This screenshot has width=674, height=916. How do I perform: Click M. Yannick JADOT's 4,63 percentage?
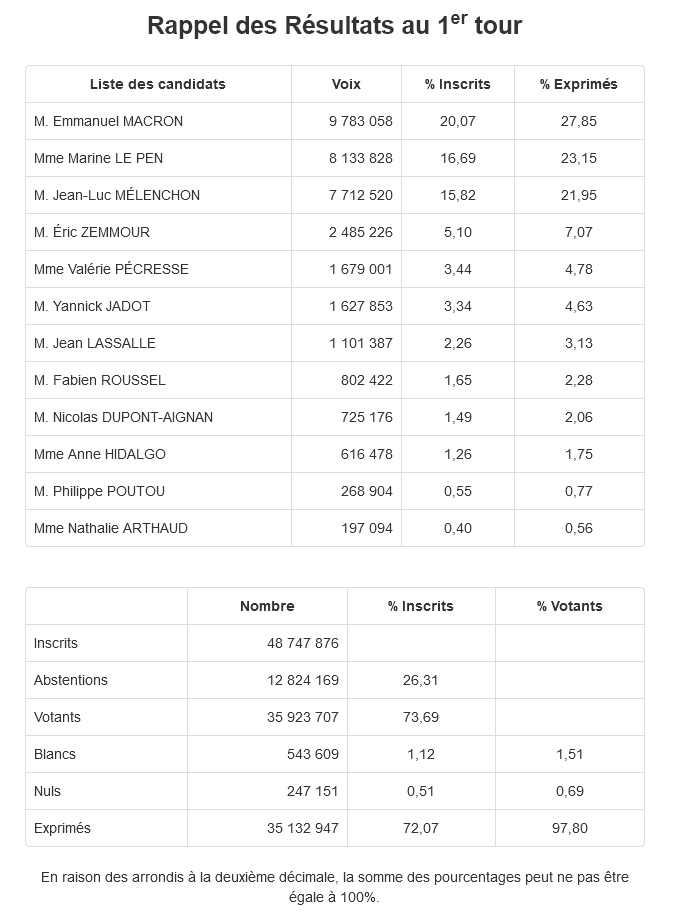[579, 306]
